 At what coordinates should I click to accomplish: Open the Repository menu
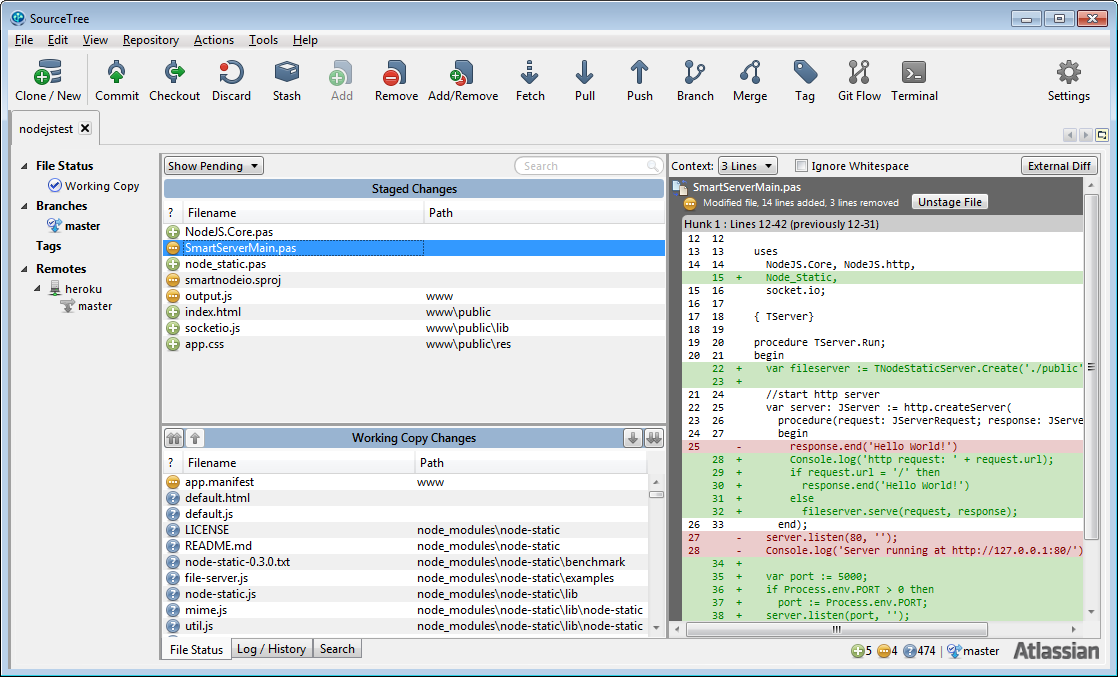click(150, 40)
